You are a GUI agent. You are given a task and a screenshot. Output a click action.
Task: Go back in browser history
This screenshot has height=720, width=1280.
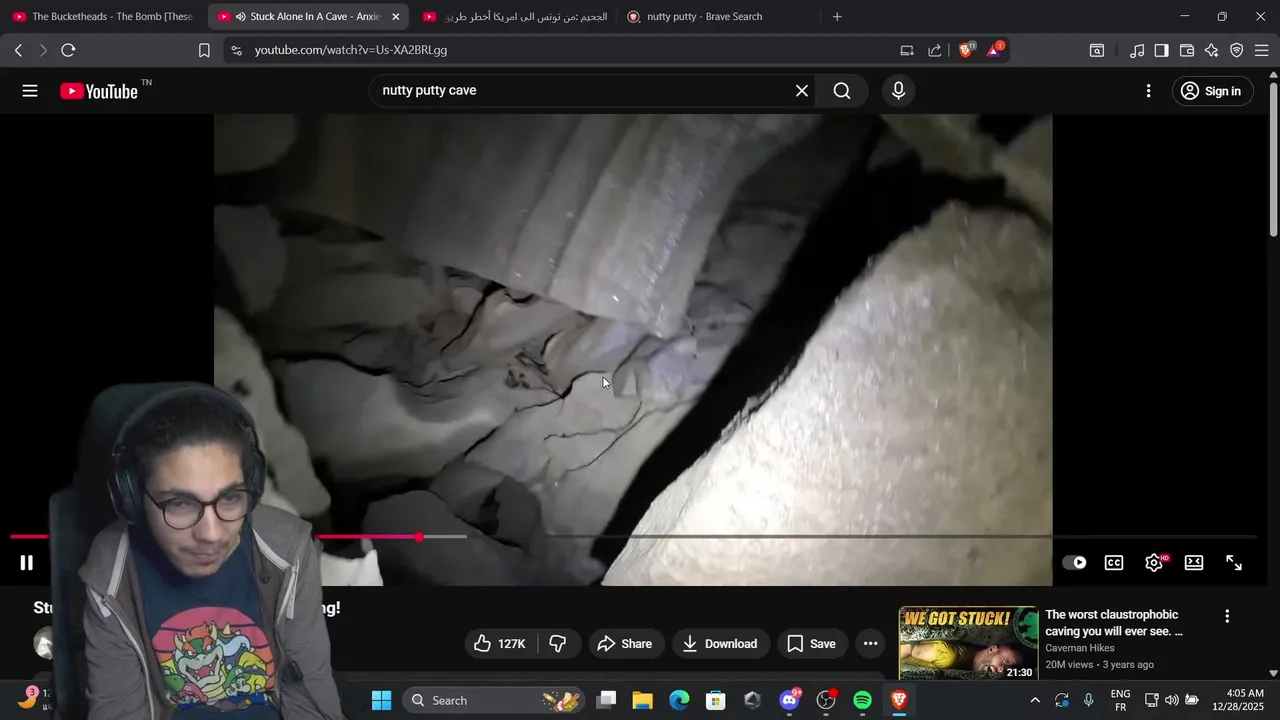(x=18, y=50)
